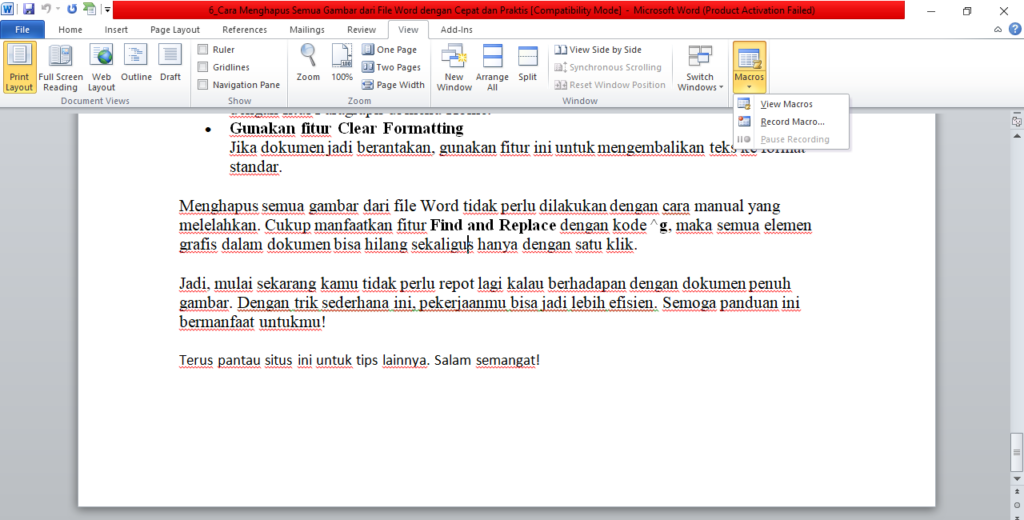The image size is (1024, 520).
Task: Open a New Window
Action: coord(454,67)
